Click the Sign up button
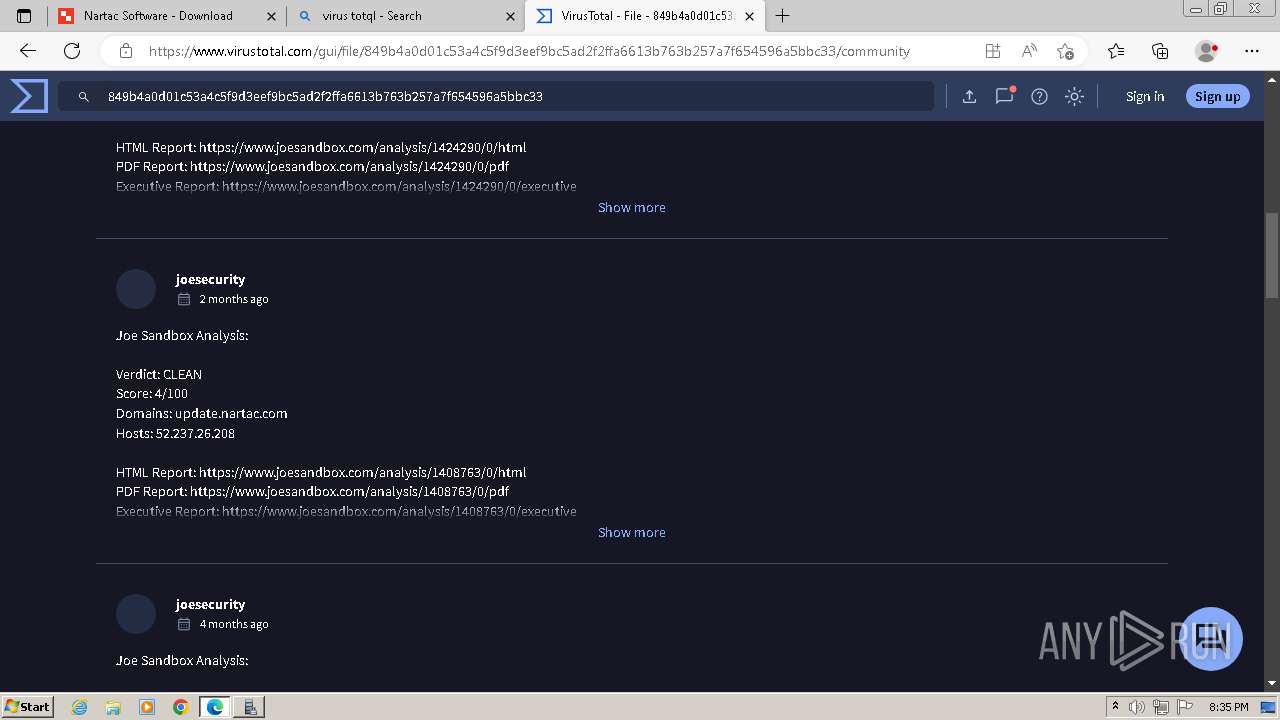This screenshot has height=720, width=1280. point(1217,96)
